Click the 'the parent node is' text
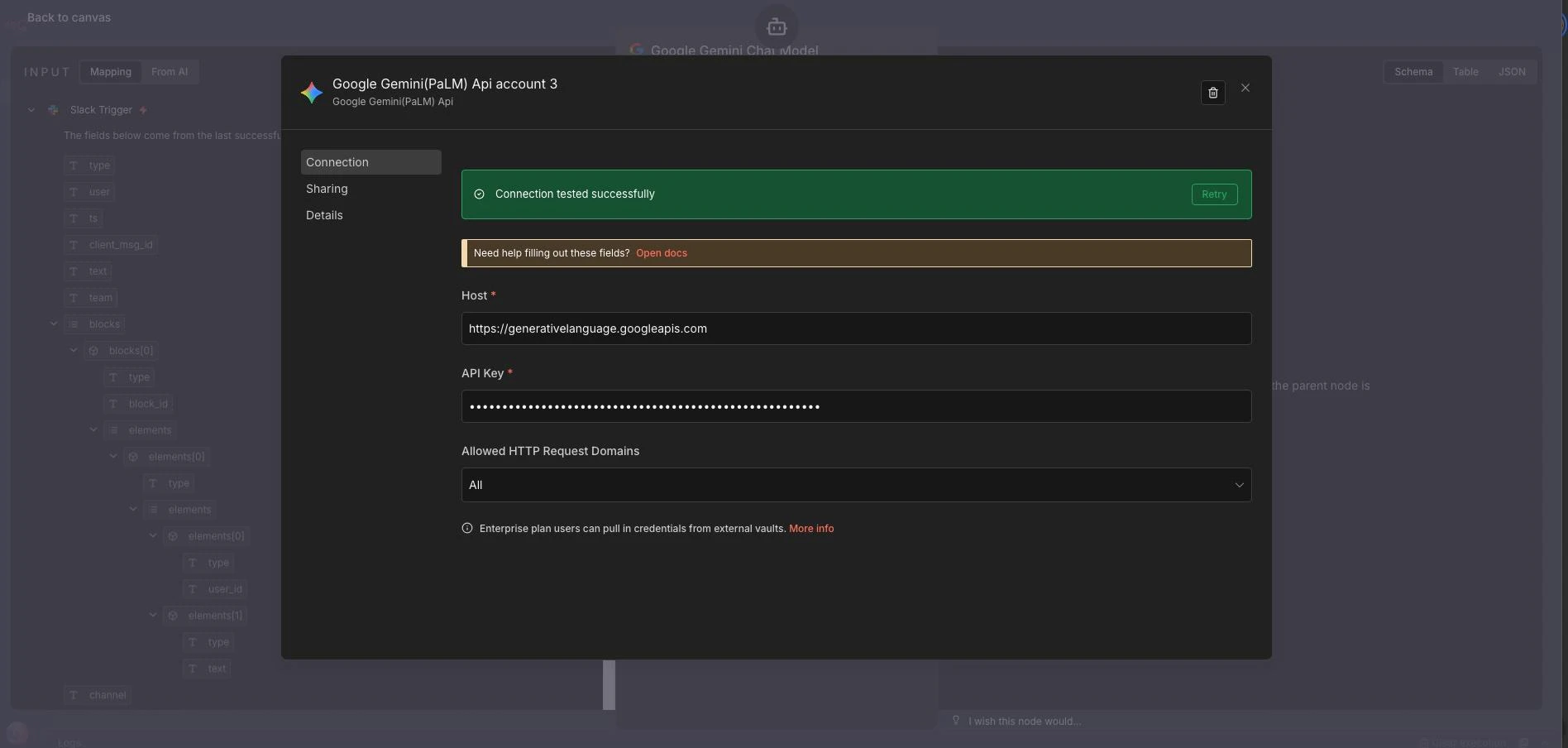The width and height of the screenshot is (1568, 748). point(1321,386)
